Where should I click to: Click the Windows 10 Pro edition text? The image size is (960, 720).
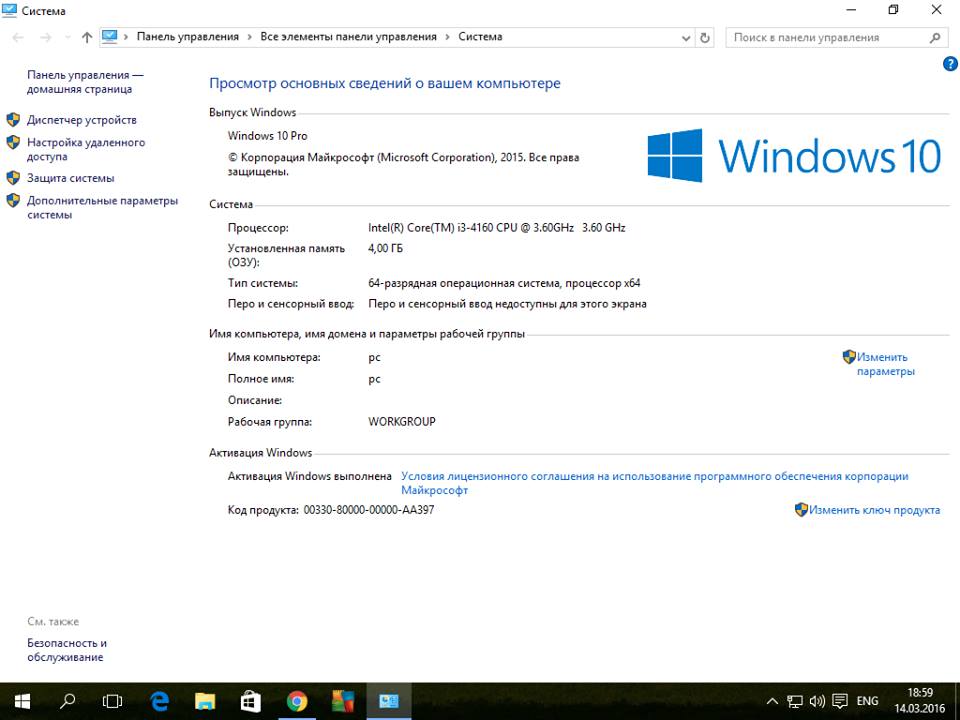268,136
